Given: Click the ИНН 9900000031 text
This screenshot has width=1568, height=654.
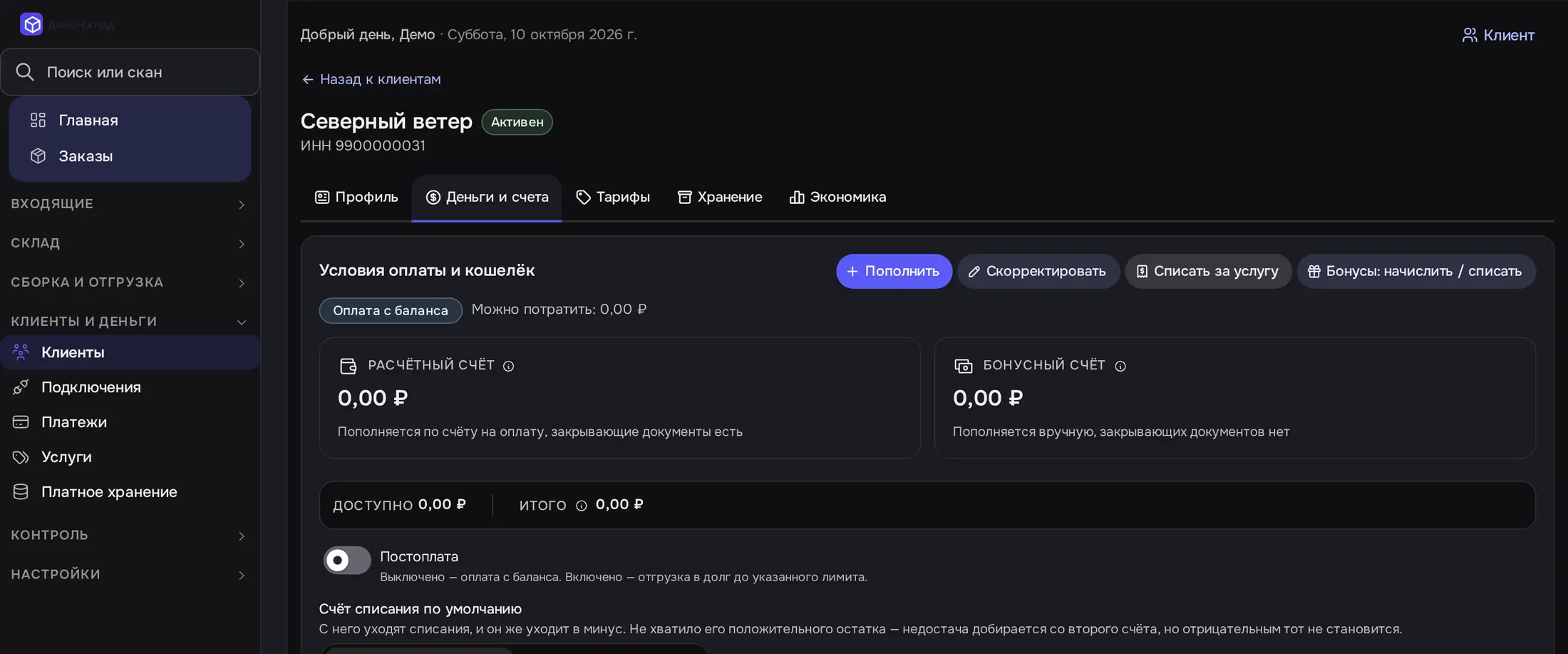Looking at the screenshot, I should (x=363, y=145).
